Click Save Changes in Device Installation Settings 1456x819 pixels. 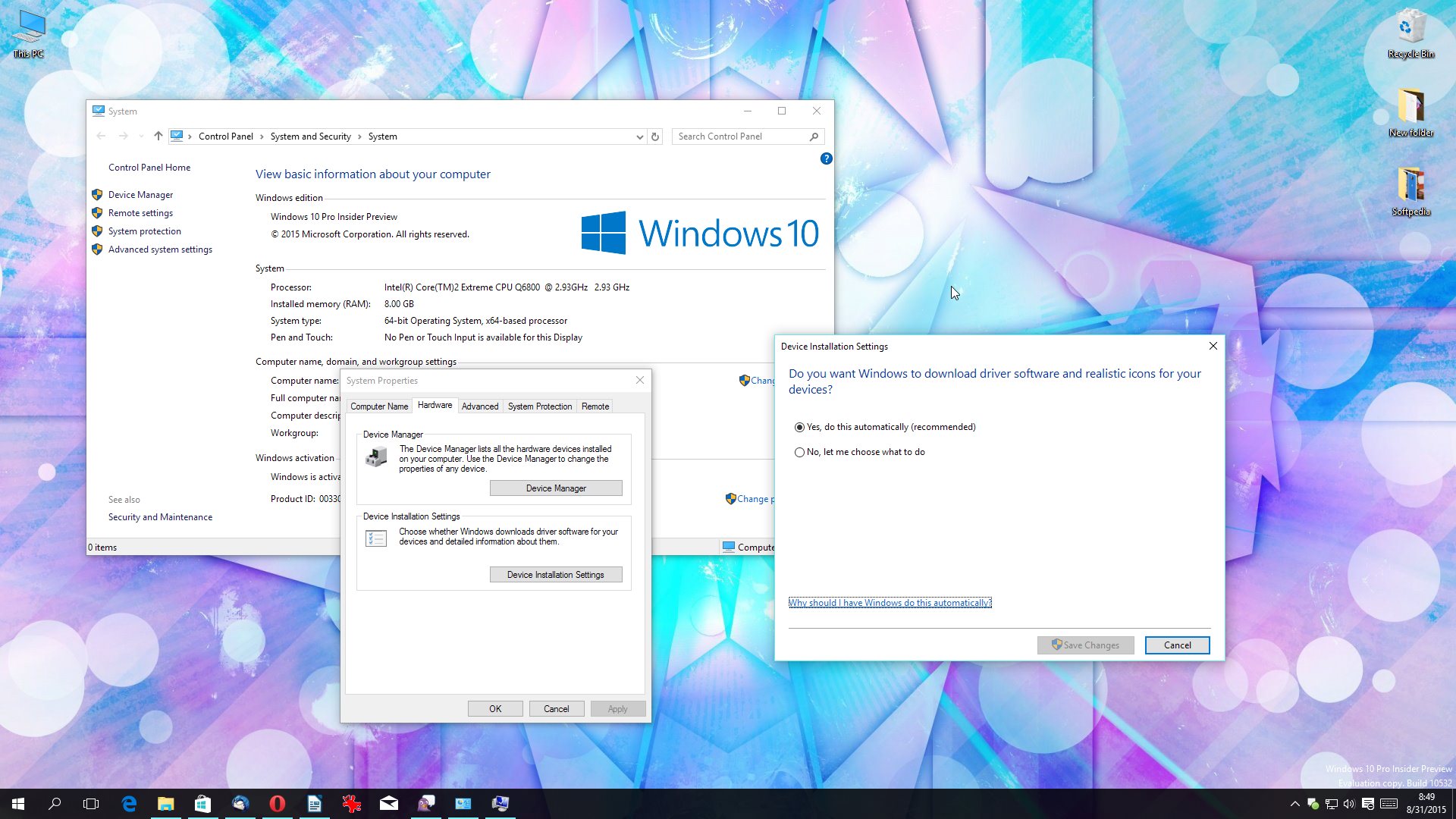click(x=1085, y=645)
